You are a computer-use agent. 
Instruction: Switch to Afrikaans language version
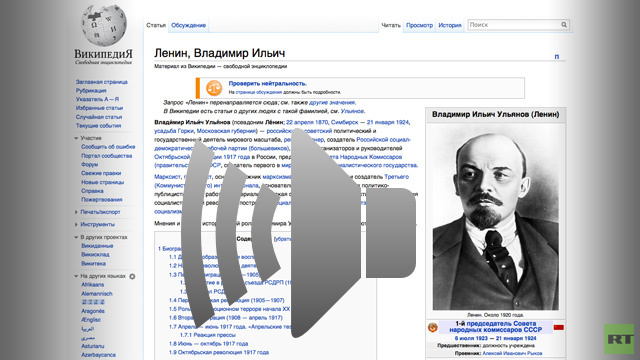tap(93, 285)
